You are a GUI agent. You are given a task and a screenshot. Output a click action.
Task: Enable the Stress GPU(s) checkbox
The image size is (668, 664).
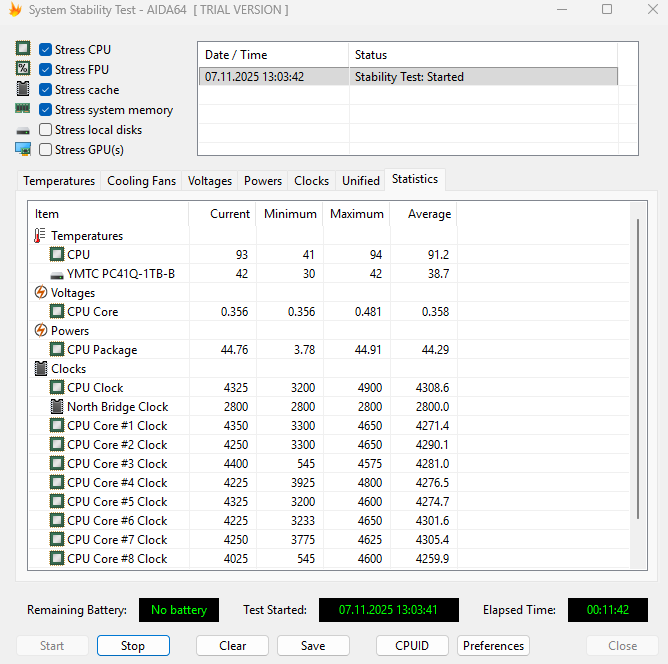point(45,149)
